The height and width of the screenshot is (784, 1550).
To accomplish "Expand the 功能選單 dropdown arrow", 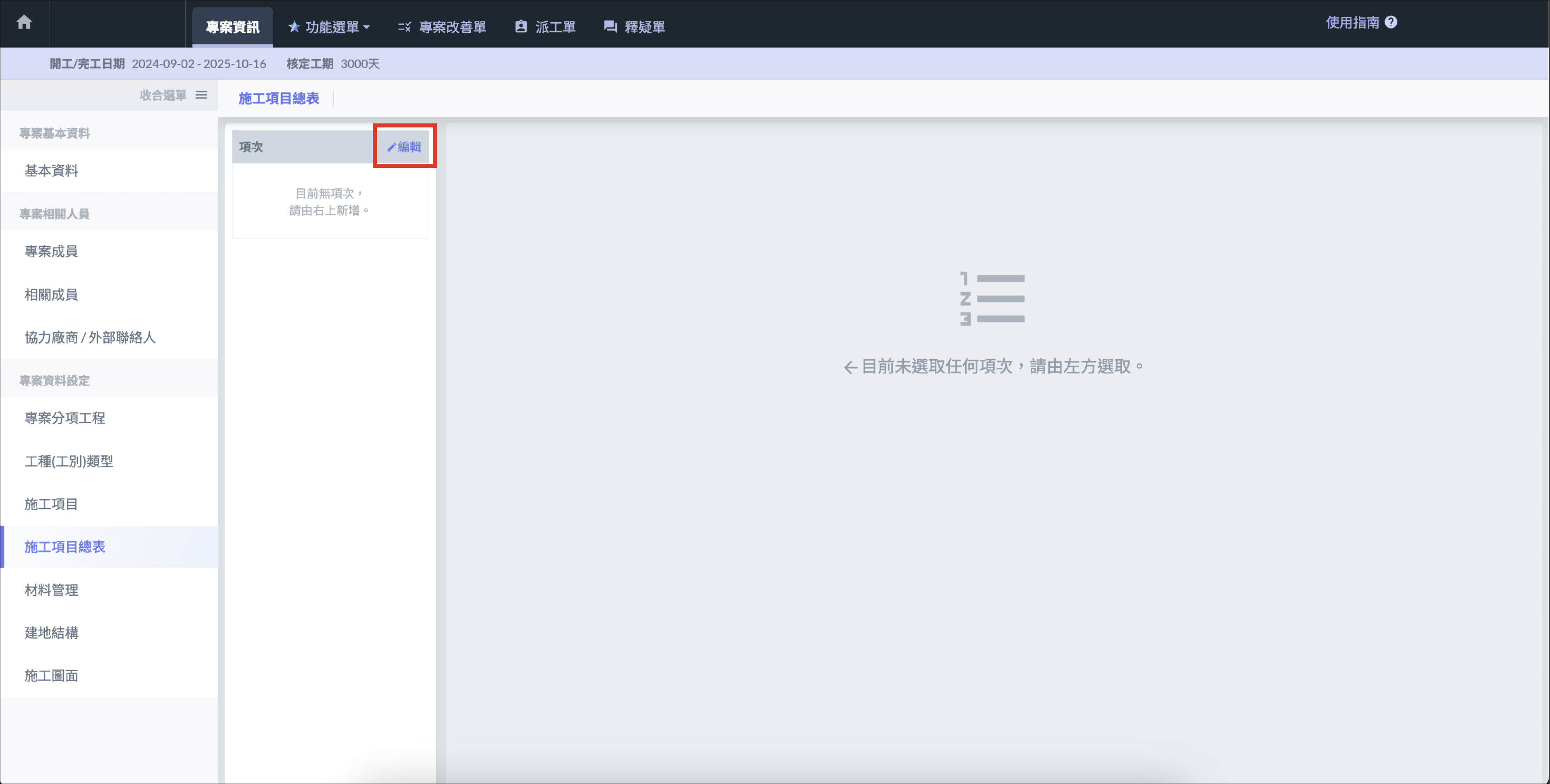I will (x=366, y=28).
